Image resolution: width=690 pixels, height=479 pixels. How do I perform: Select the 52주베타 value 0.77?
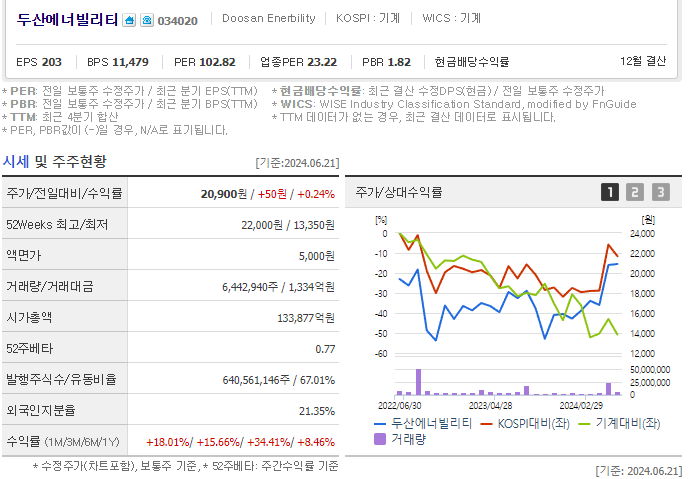coord(325,349)
